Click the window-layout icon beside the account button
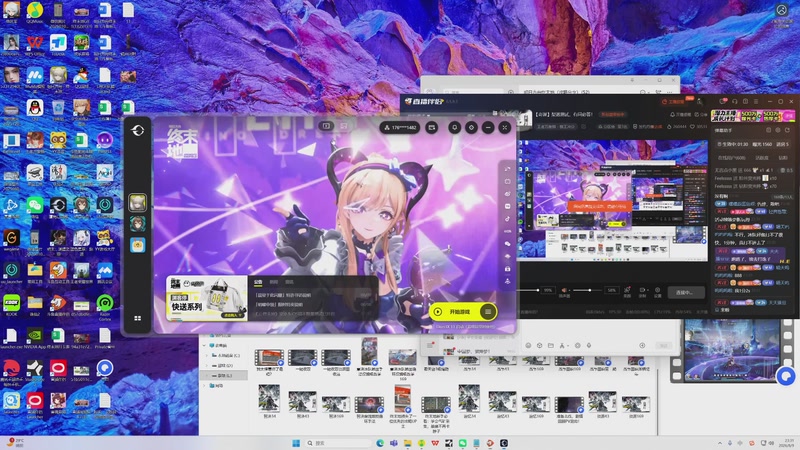 [432, 128]
